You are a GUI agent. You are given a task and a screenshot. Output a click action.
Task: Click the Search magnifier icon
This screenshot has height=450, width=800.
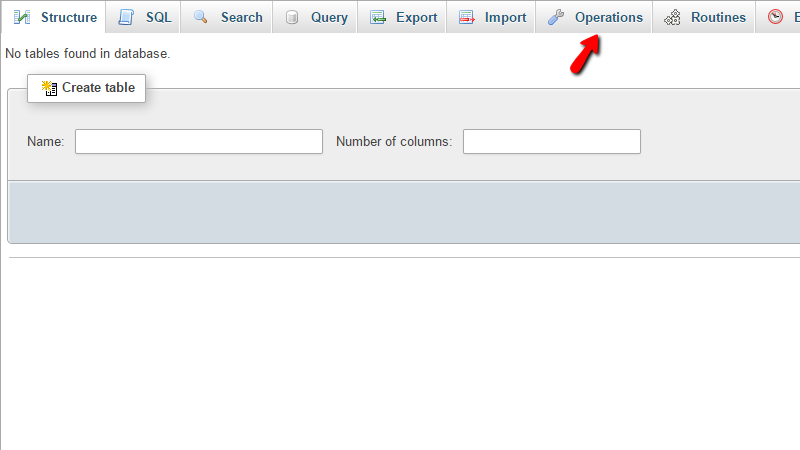(201, 17)
